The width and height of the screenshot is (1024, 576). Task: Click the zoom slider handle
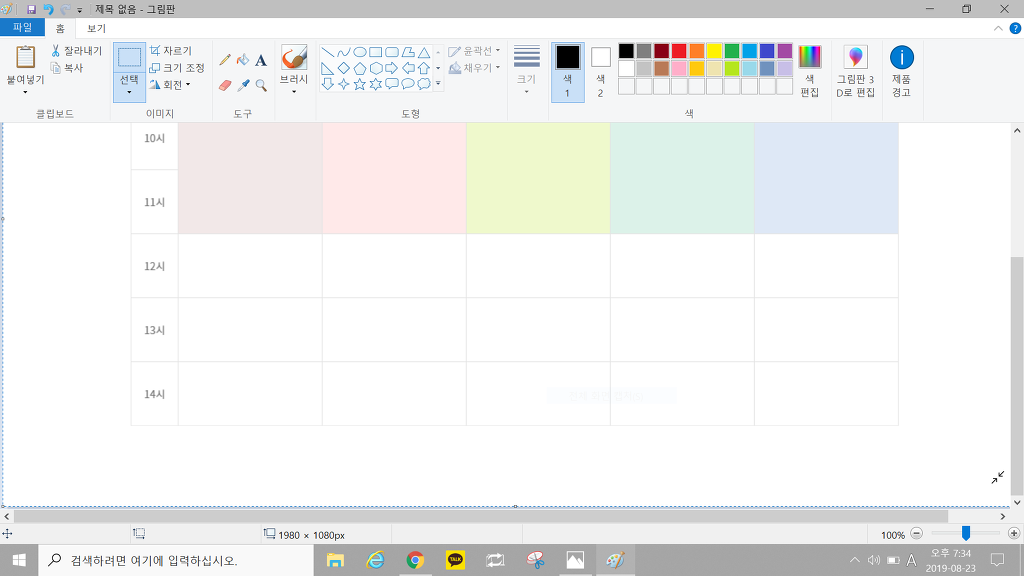[x=965, y=534]
